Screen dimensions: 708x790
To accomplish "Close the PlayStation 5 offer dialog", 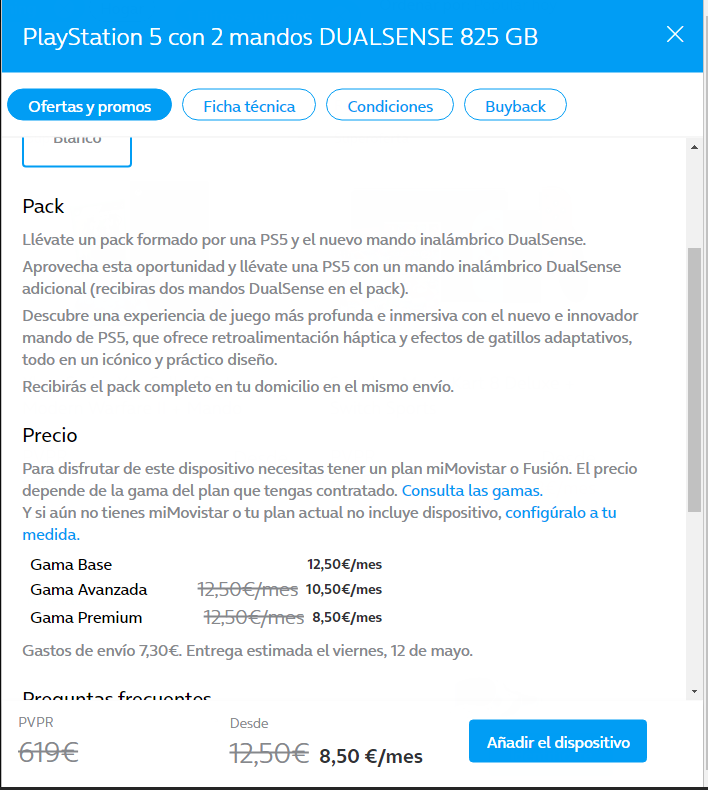I will tap(675, 34).
